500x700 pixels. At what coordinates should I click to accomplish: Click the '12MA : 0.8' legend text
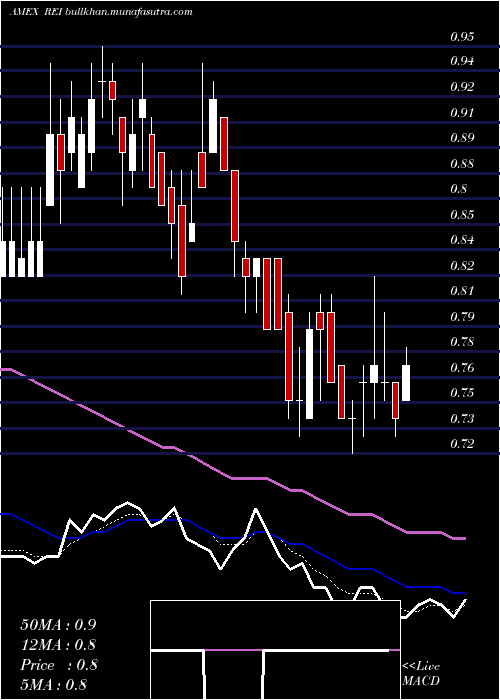click(58, 645)
